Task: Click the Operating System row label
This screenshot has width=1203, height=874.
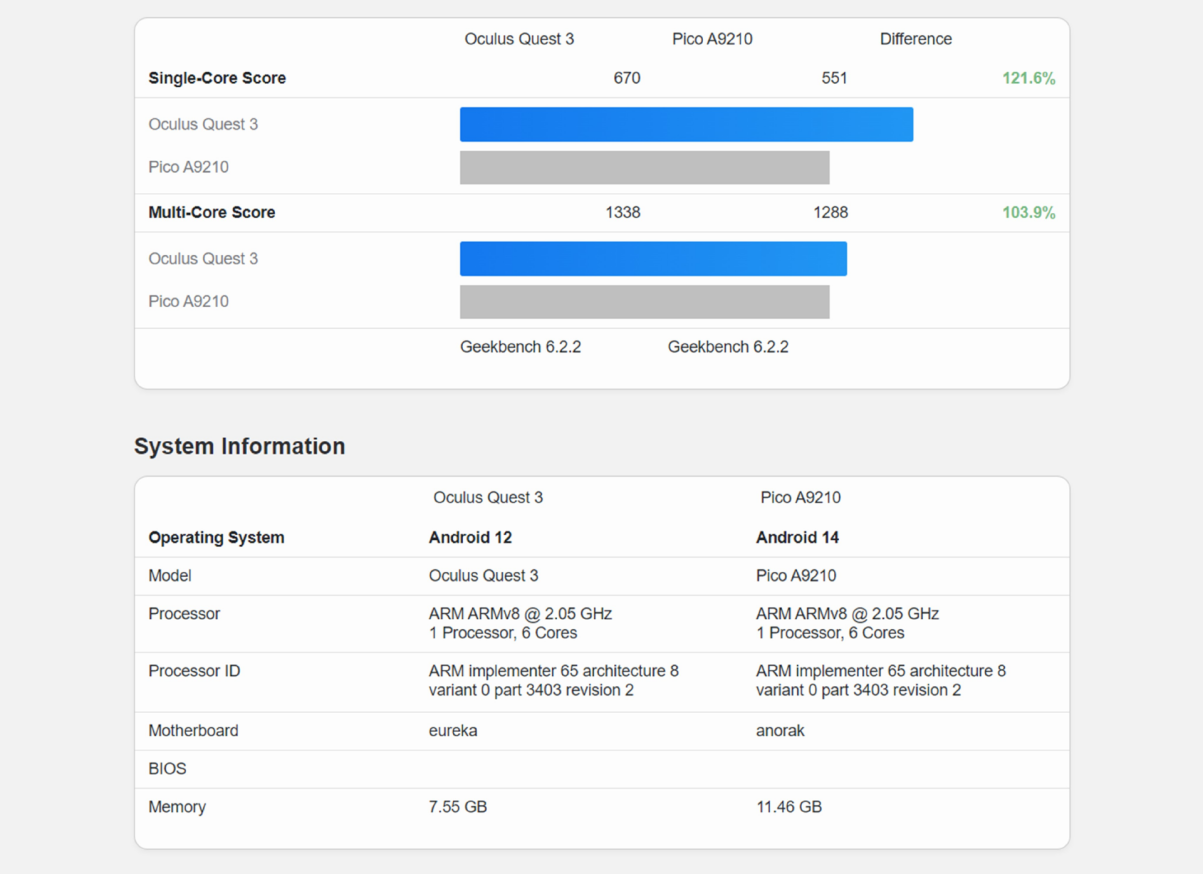Action: (x=216, y=537)
